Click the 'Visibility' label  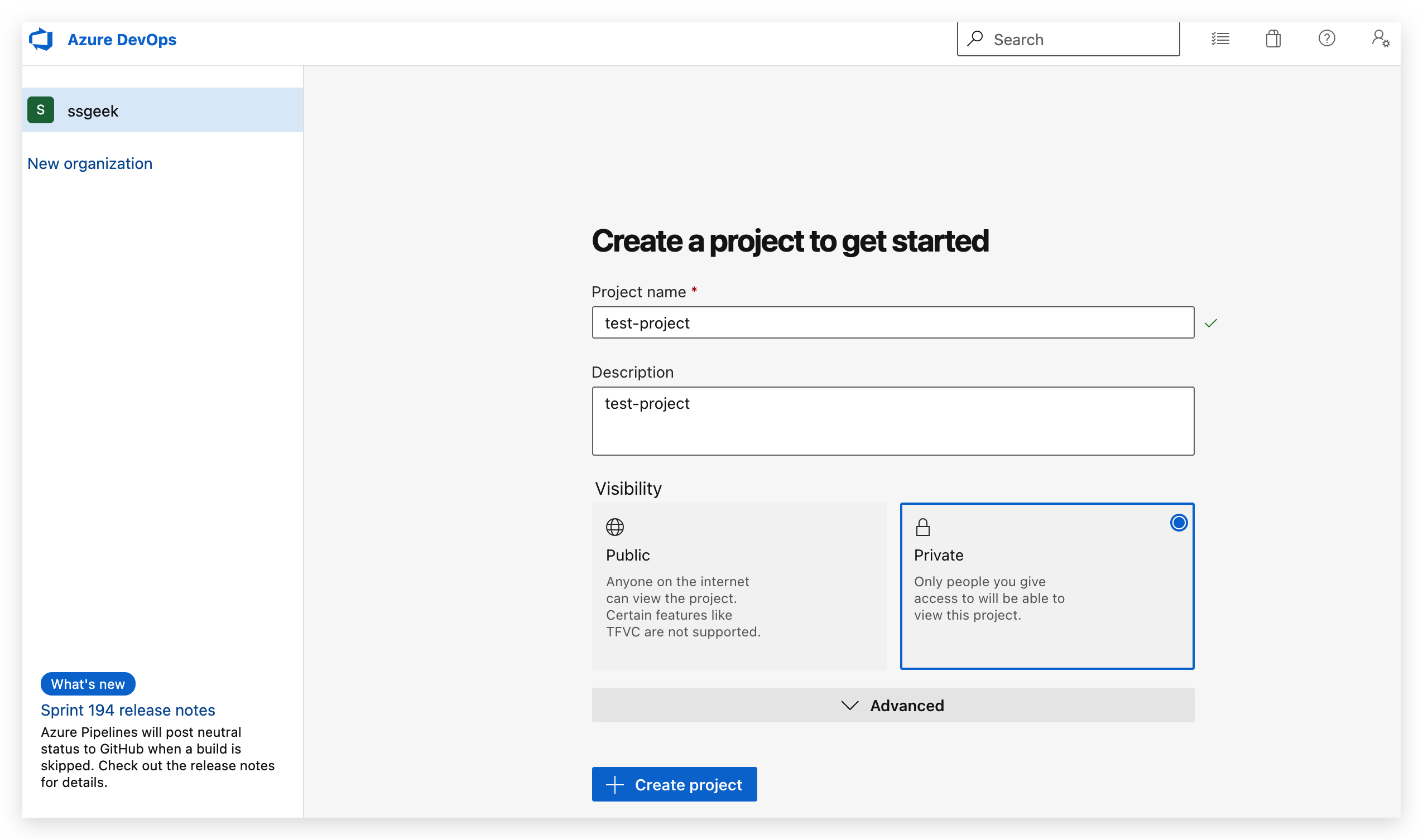click(x=628, y=488)
